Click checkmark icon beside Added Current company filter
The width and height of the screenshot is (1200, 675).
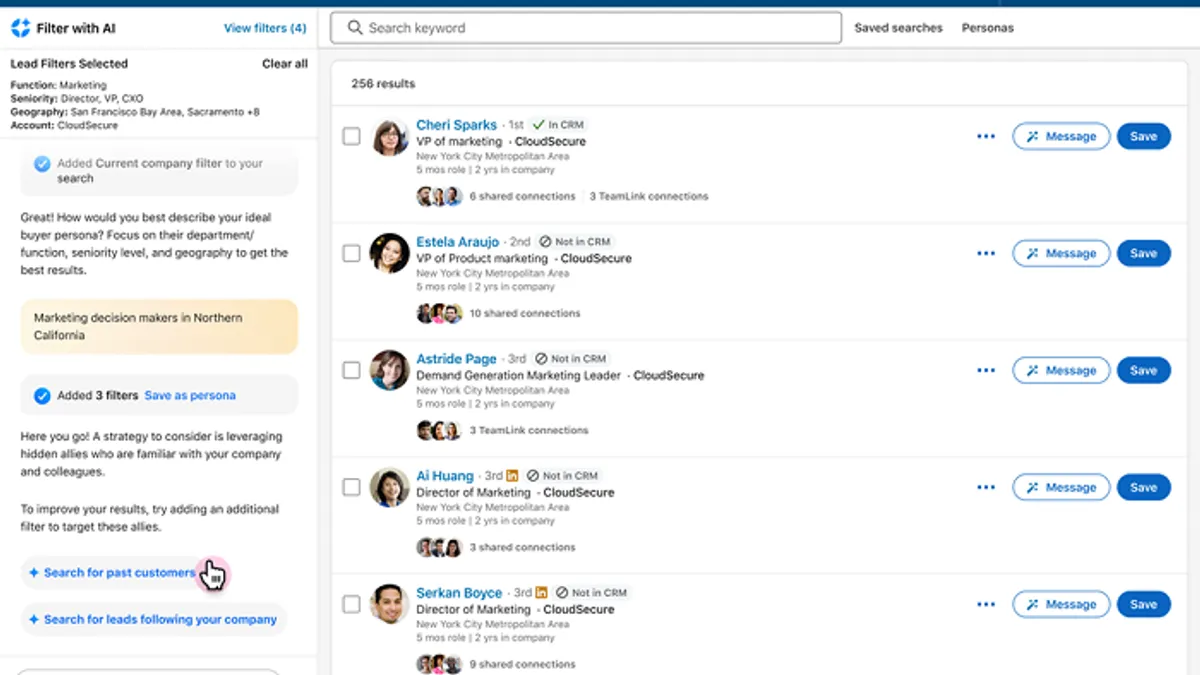click(42, 164)
